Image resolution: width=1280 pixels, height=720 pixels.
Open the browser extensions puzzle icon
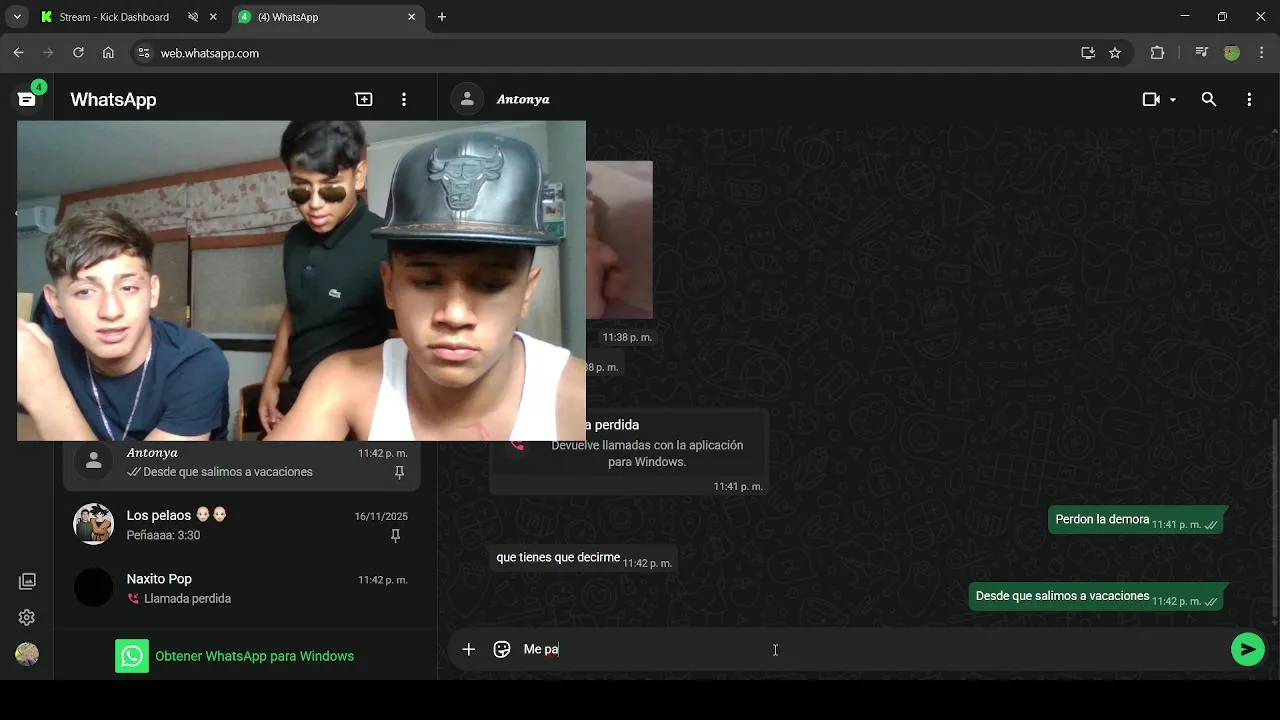[x=1157, y=53]
